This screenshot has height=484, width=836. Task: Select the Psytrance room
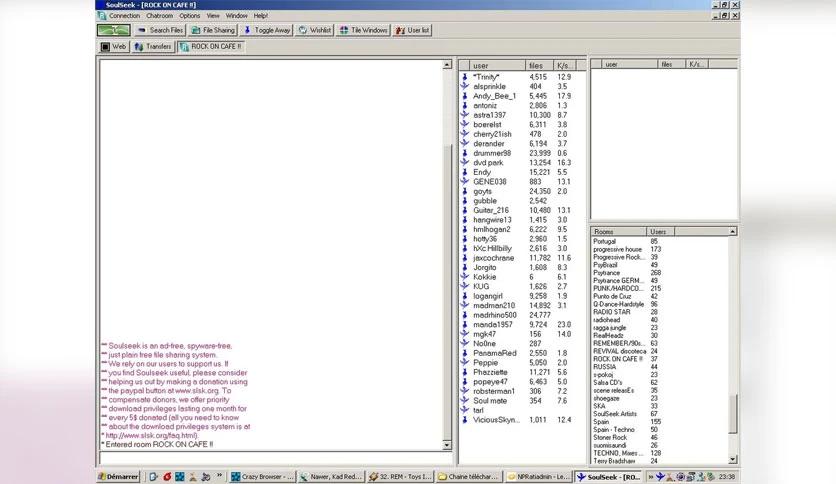(x=606, y=272)
